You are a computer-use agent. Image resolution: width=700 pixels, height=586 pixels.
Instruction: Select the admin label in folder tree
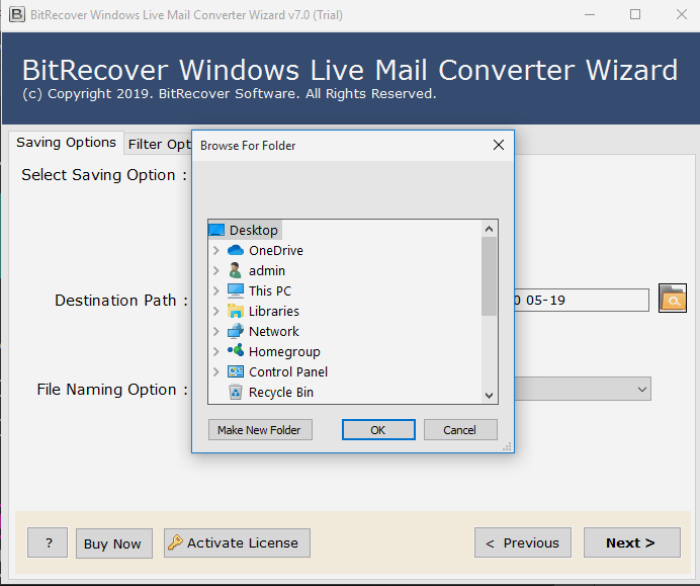(267, 271)
